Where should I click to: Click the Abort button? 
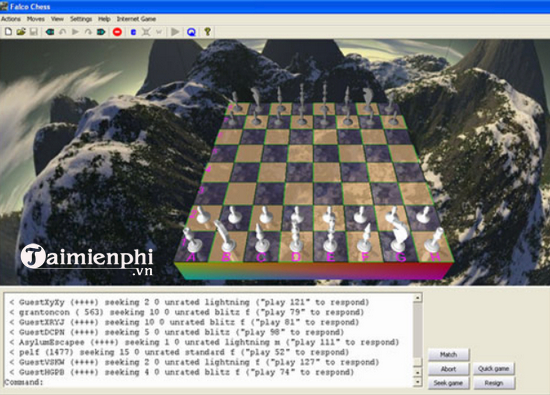click(448, 369)
